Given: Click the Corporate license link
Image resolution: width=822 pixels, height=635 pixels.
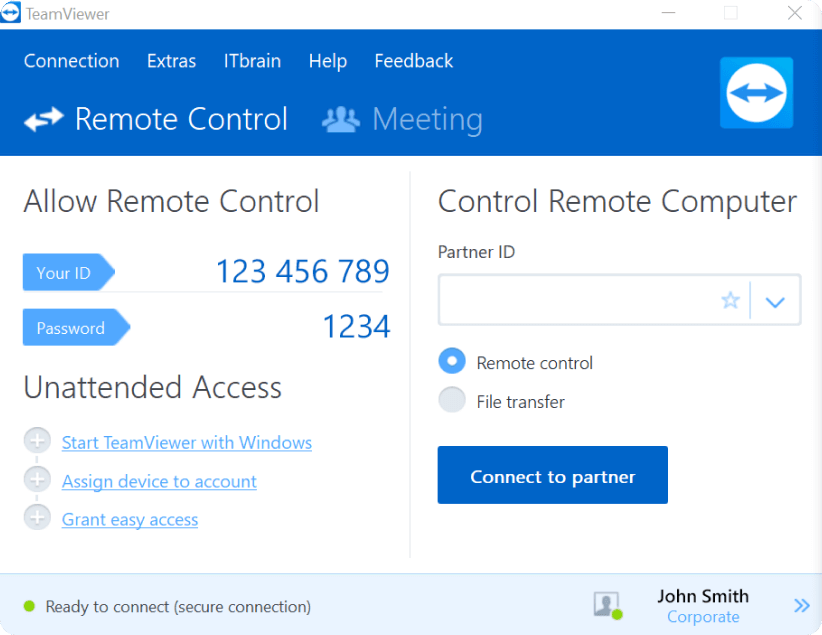Looking at the screenshot, I should click(703, 617).
